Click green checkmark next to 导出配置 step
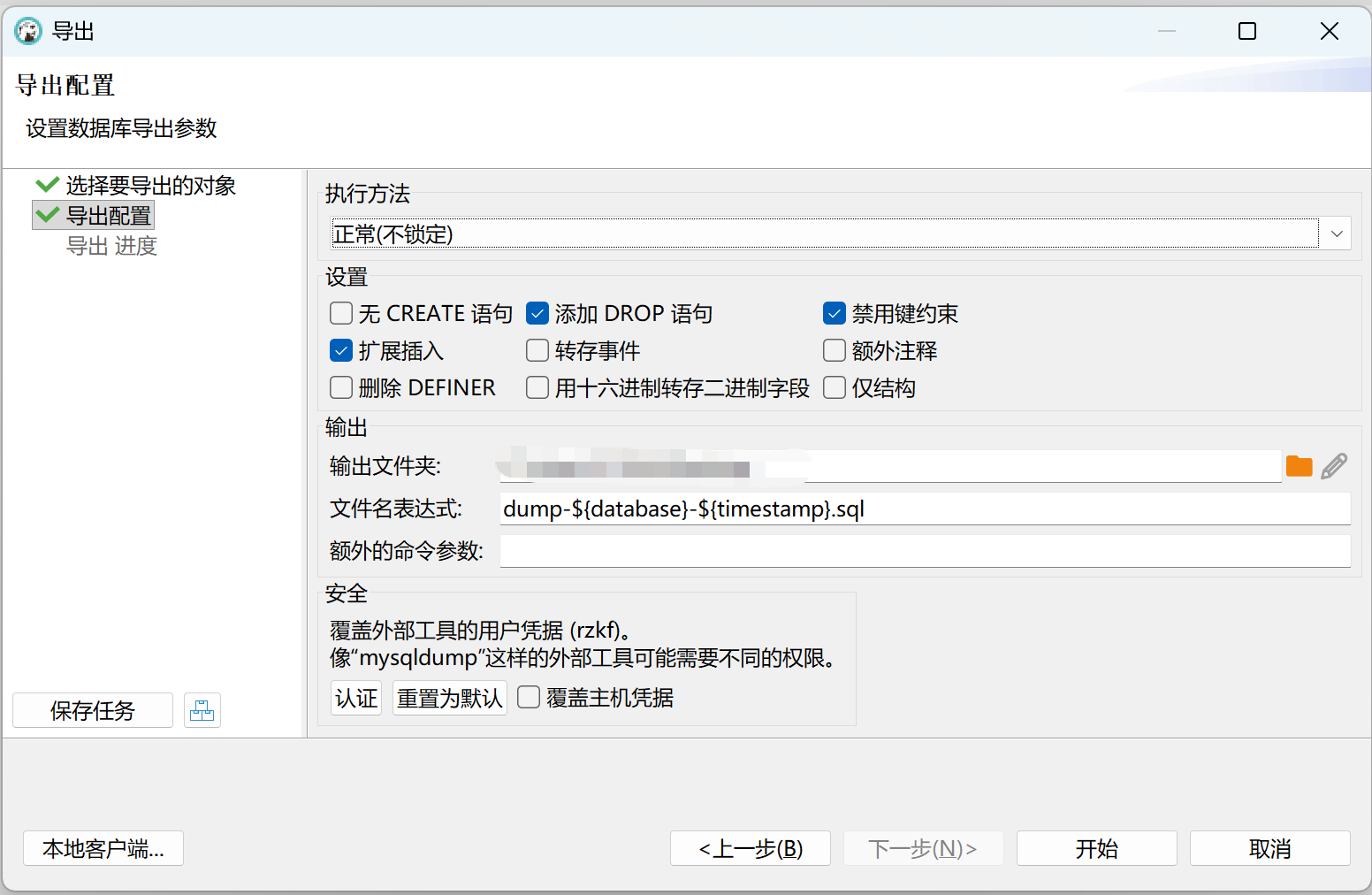 coord(47,214)
